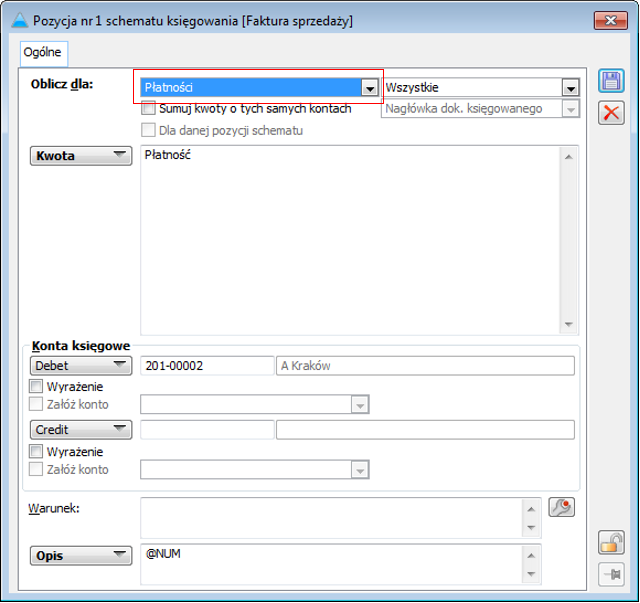Click scroll up arrow in Opis field
This screenshot has height=603, width=640.
[531, 556]
